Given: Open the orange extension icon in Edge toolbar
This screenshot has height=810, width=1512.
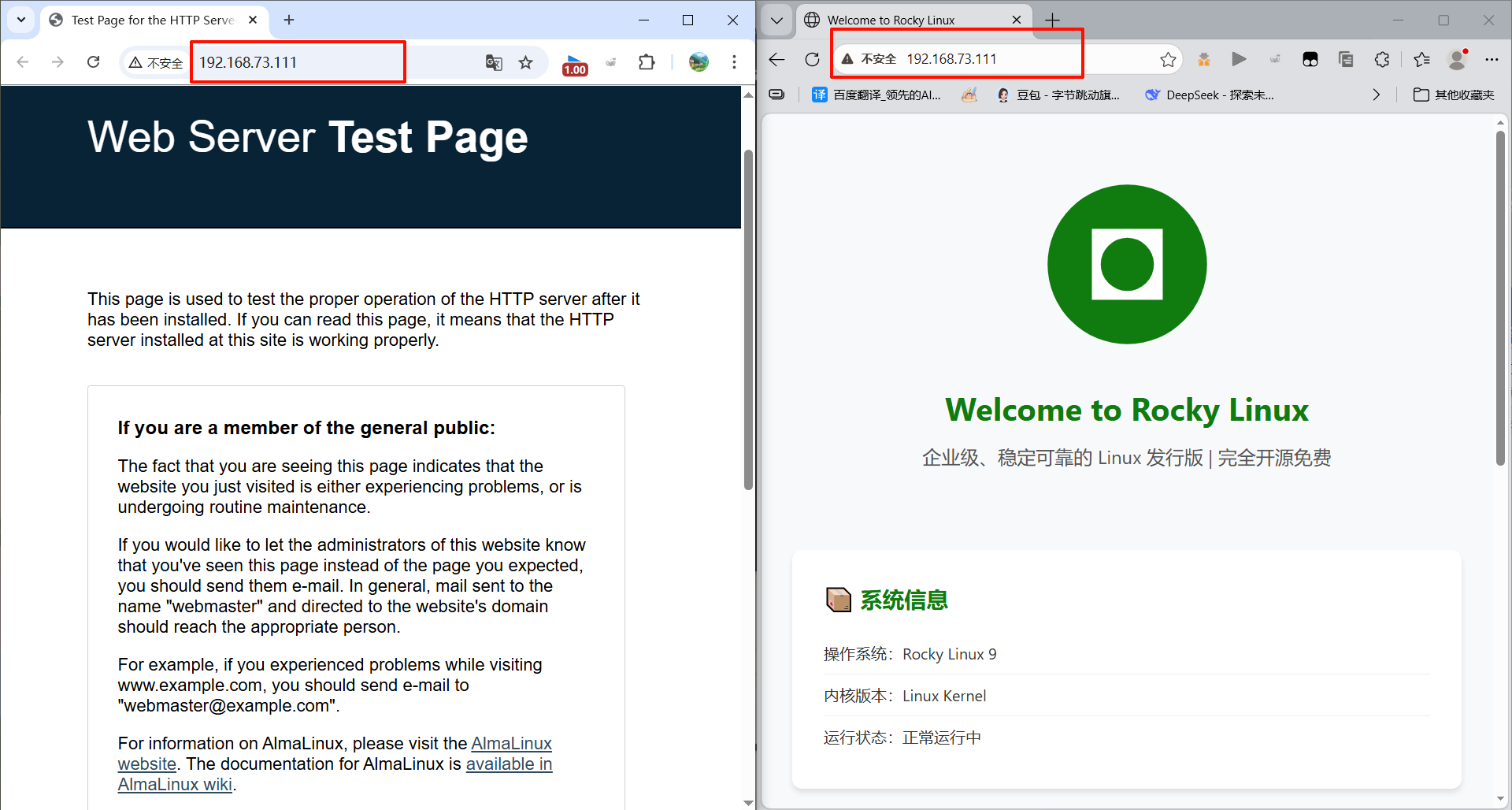Looking at the screenshot, I should pos(1204,59).
